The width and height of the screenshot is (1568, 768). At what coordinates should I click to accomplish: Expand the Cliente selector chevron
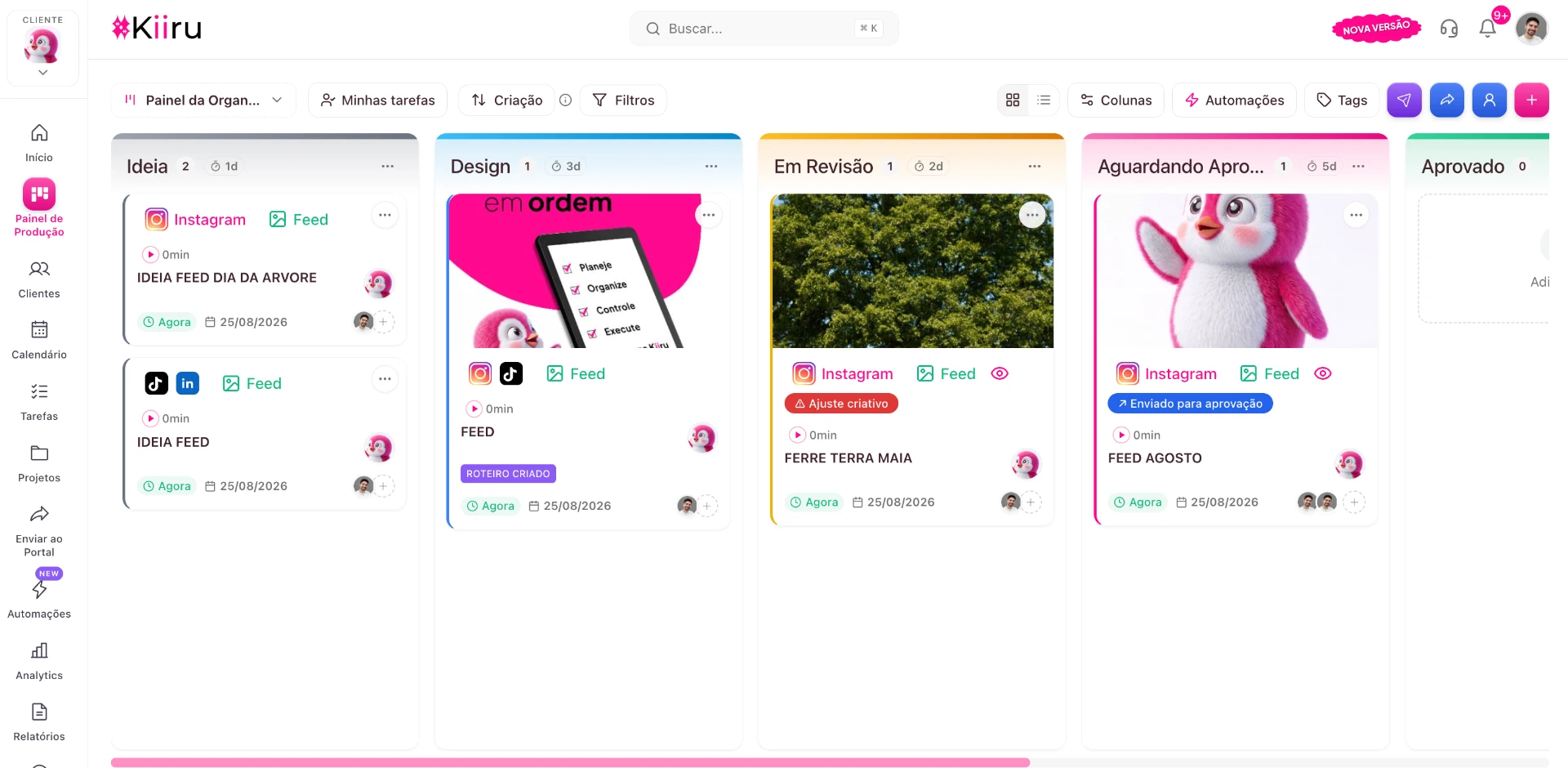[x=42, y=73]
